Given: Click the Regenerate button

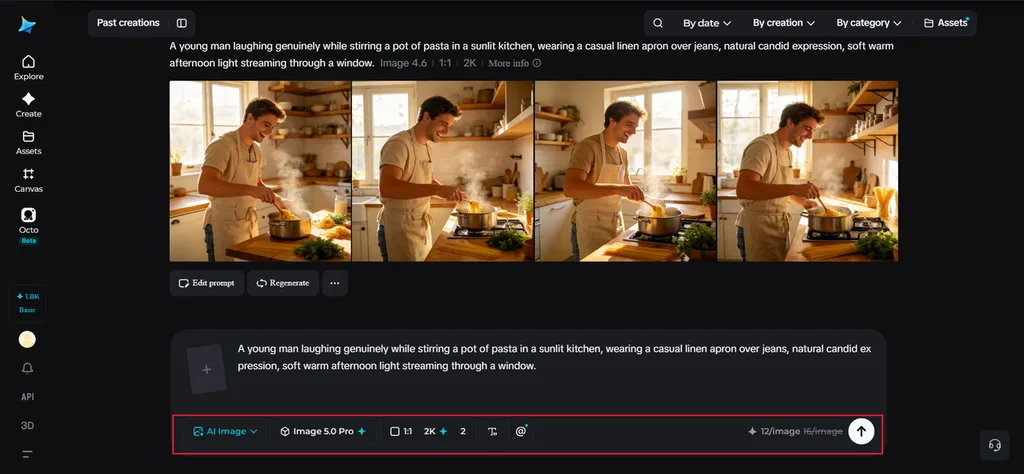Looking at the screenshot, I should click(x=283, y=283).
